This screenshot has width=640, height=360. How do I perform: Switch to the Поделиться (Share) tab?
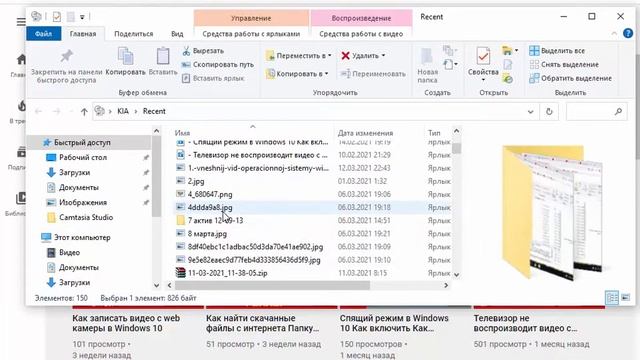pos(133,34)
